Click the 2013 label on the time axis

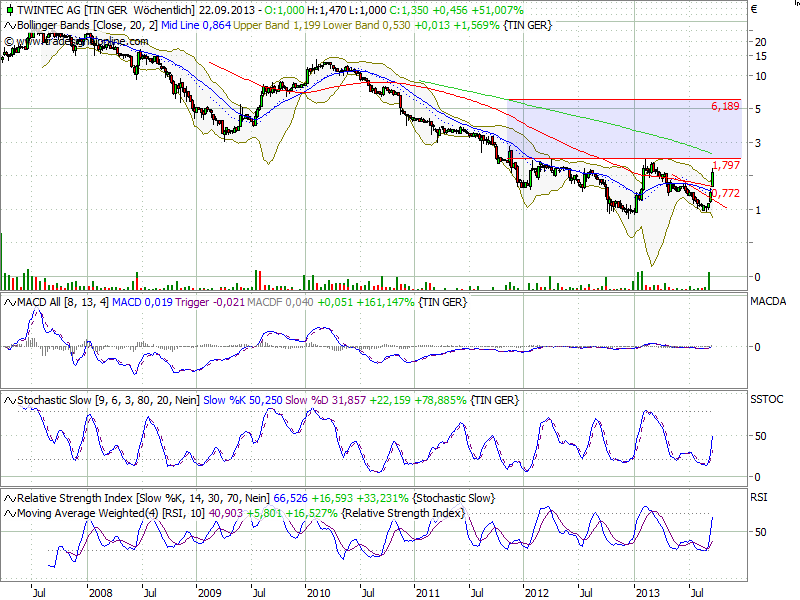point(647,592)
